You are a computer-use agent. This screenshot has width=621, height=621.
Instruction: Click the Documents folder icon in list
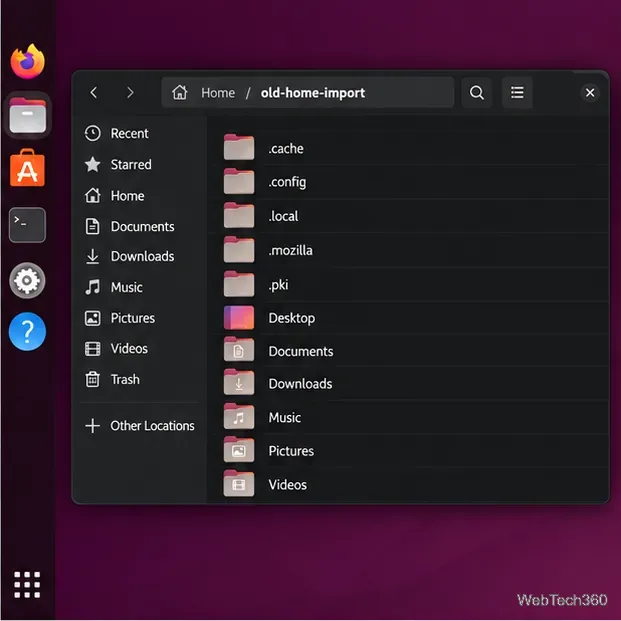point(239,350)
